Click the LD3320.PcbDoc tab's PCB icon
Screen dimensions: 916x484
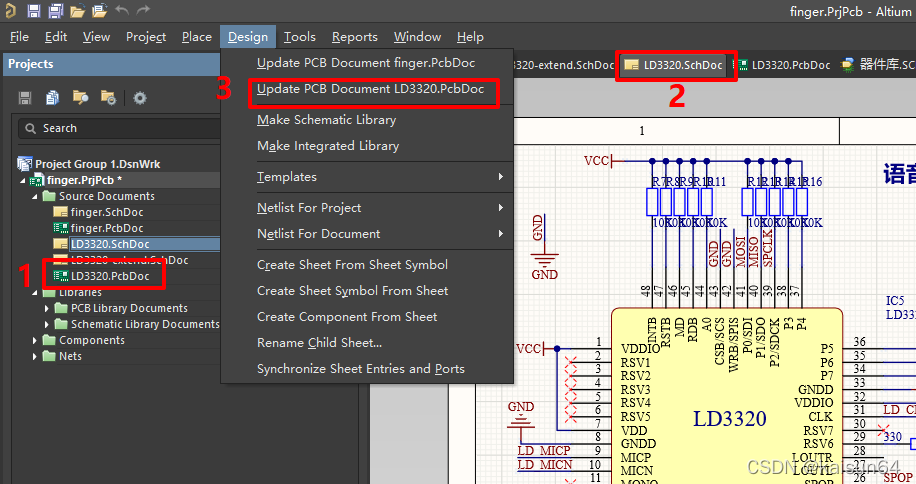point(742,65)
